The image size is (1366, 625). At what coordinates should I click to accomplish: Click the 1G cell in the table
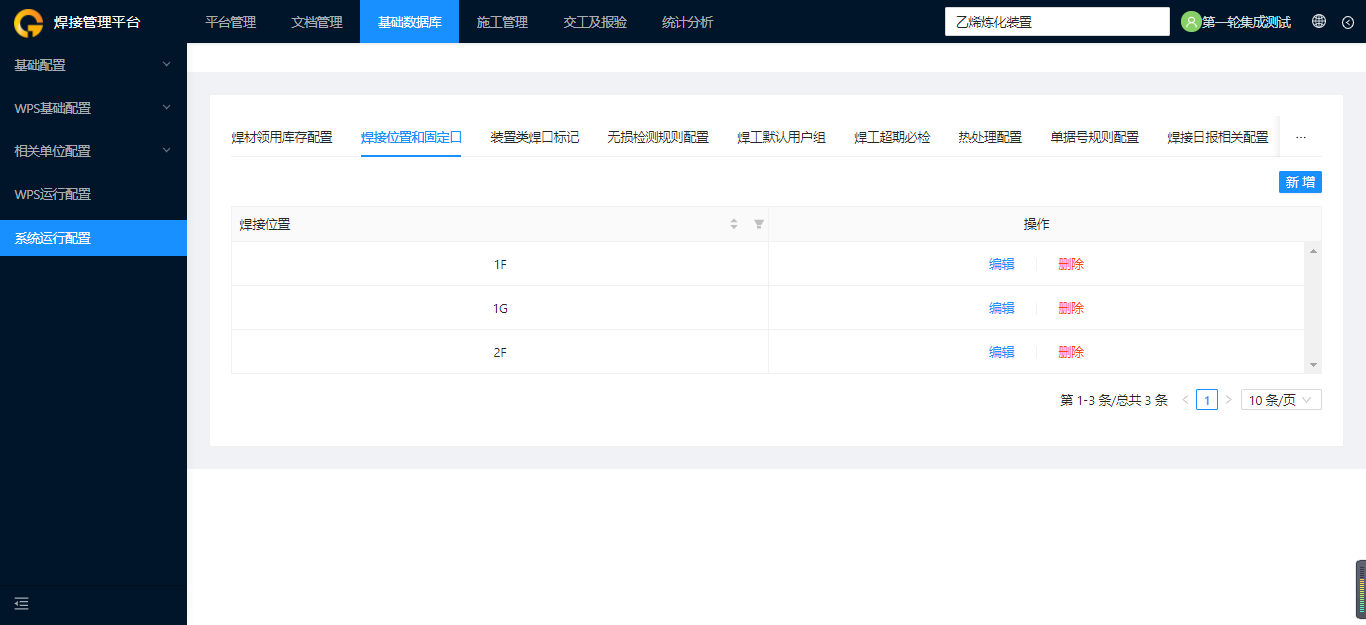[x=500, y=308]
